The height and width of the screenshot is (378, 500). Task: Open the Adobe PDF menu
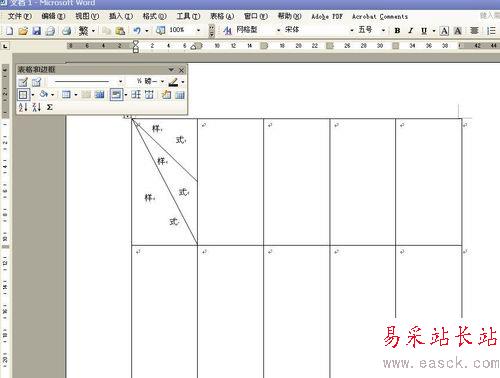tap(327, 16)
